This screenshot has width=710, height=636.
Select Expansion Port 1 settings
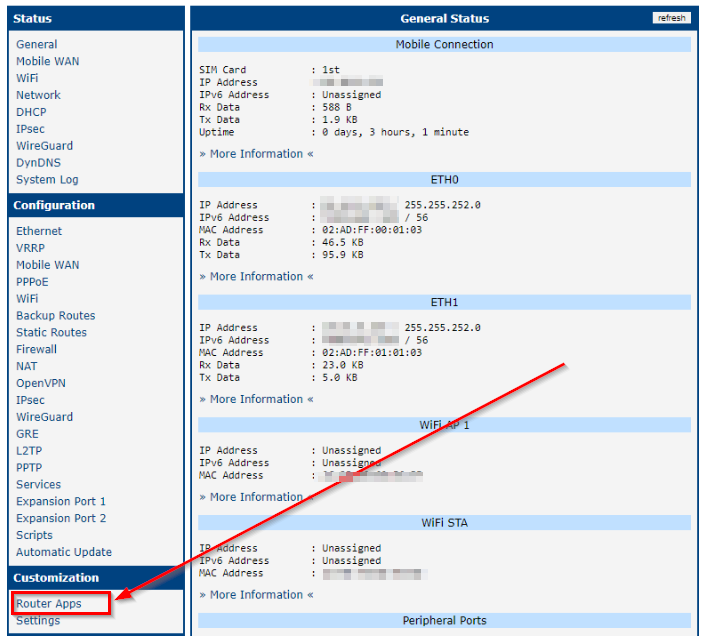pos(60,502)
